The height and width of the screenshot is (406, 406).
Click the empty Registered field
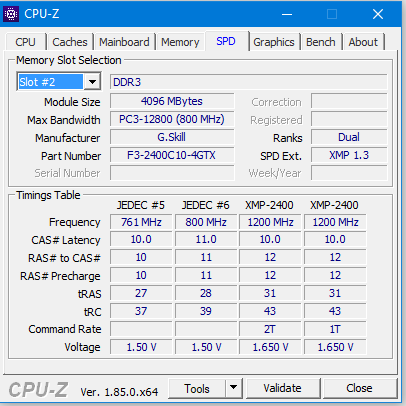tap(349, 119)
